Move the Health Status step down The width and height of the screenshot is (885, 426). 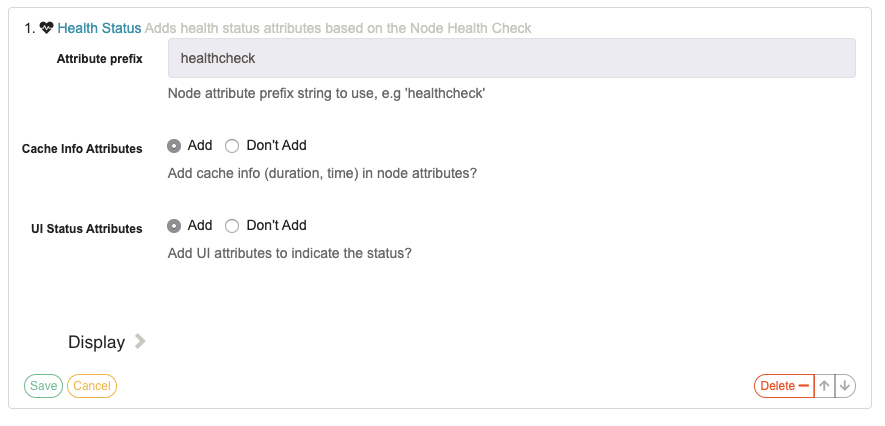[845, 386]
